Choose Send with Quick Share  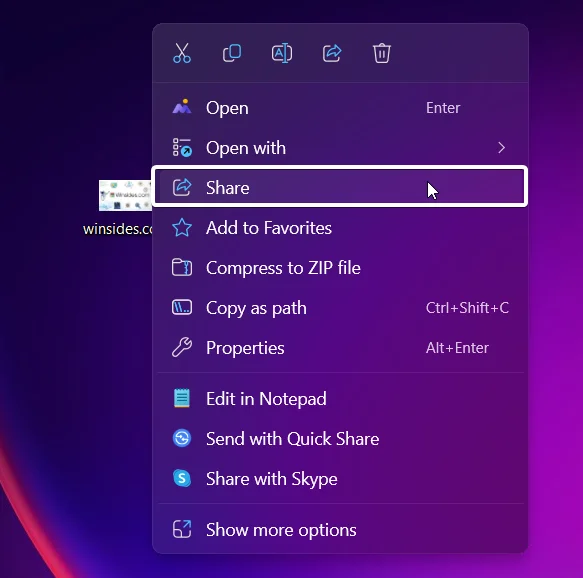click(x=340, y=439)
